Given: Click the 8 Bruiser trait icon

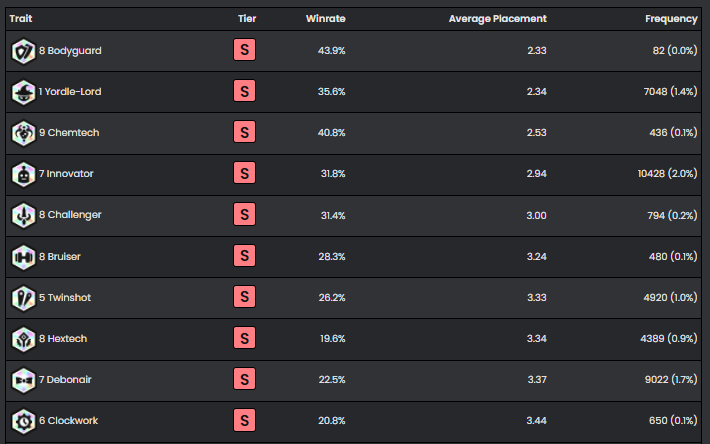Looking at the screenshot, I should click(x=23, y=257).
